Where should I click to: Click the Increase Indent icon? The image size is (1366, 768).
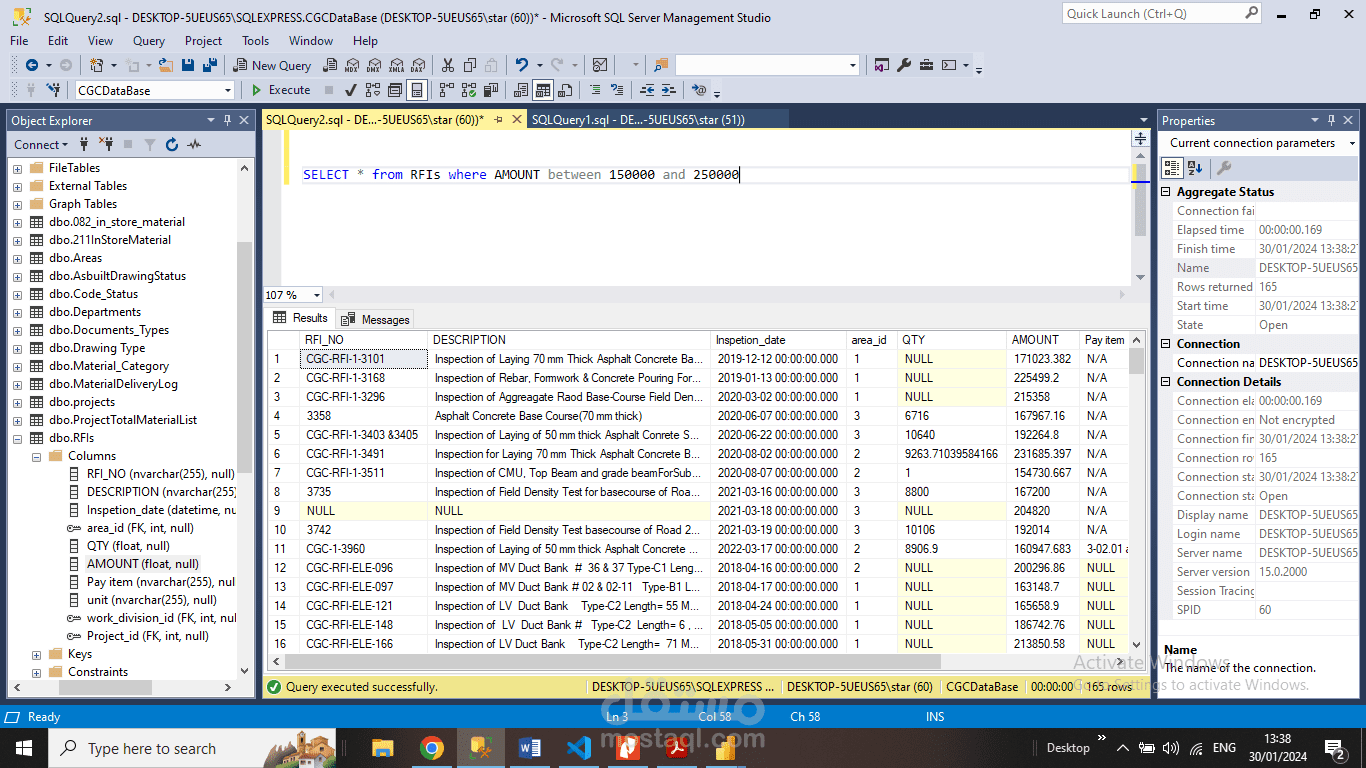point(669,90)
